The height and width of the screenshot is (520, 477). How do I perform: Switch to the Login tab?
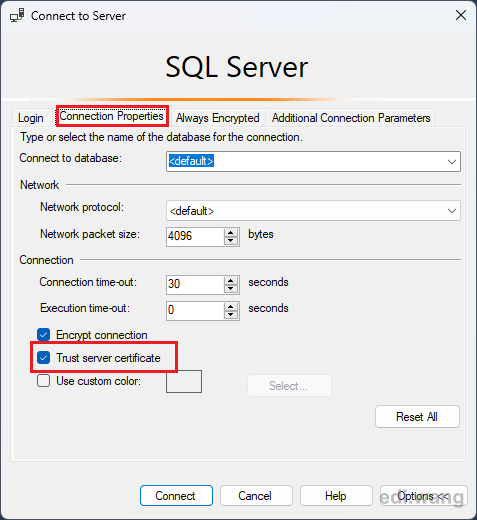(x=31, y=118)
